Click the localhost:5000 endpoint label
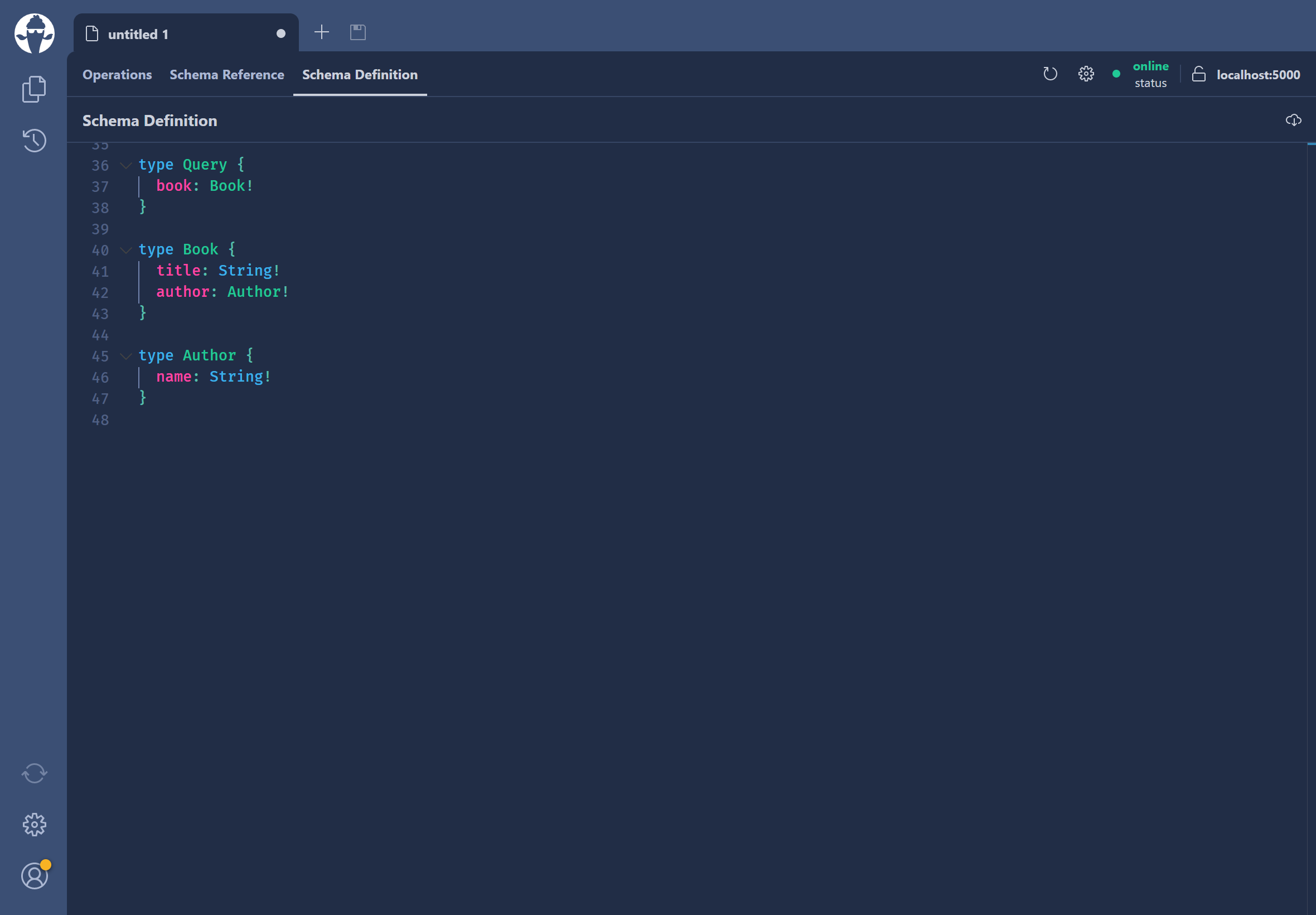The width and height of the screenshot is (1316, 915). click(x=1257, y=75)
